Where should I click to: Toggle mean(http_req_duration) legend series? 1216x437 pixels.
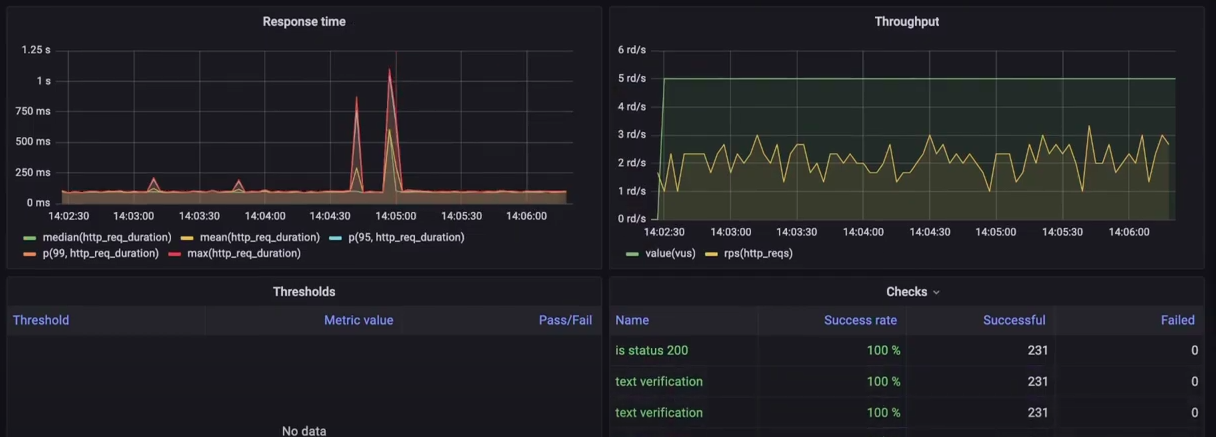click(x=260, y=237)
